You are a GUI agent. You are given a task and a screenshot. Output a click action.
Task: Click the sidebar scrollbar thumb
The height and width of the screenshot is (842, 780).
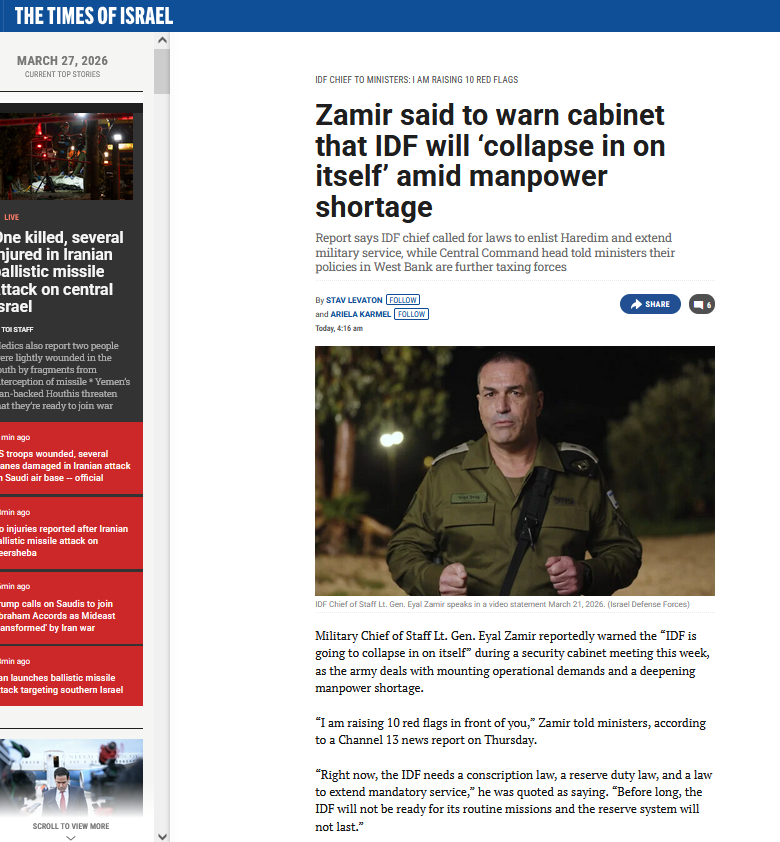(x=162, y=71)
